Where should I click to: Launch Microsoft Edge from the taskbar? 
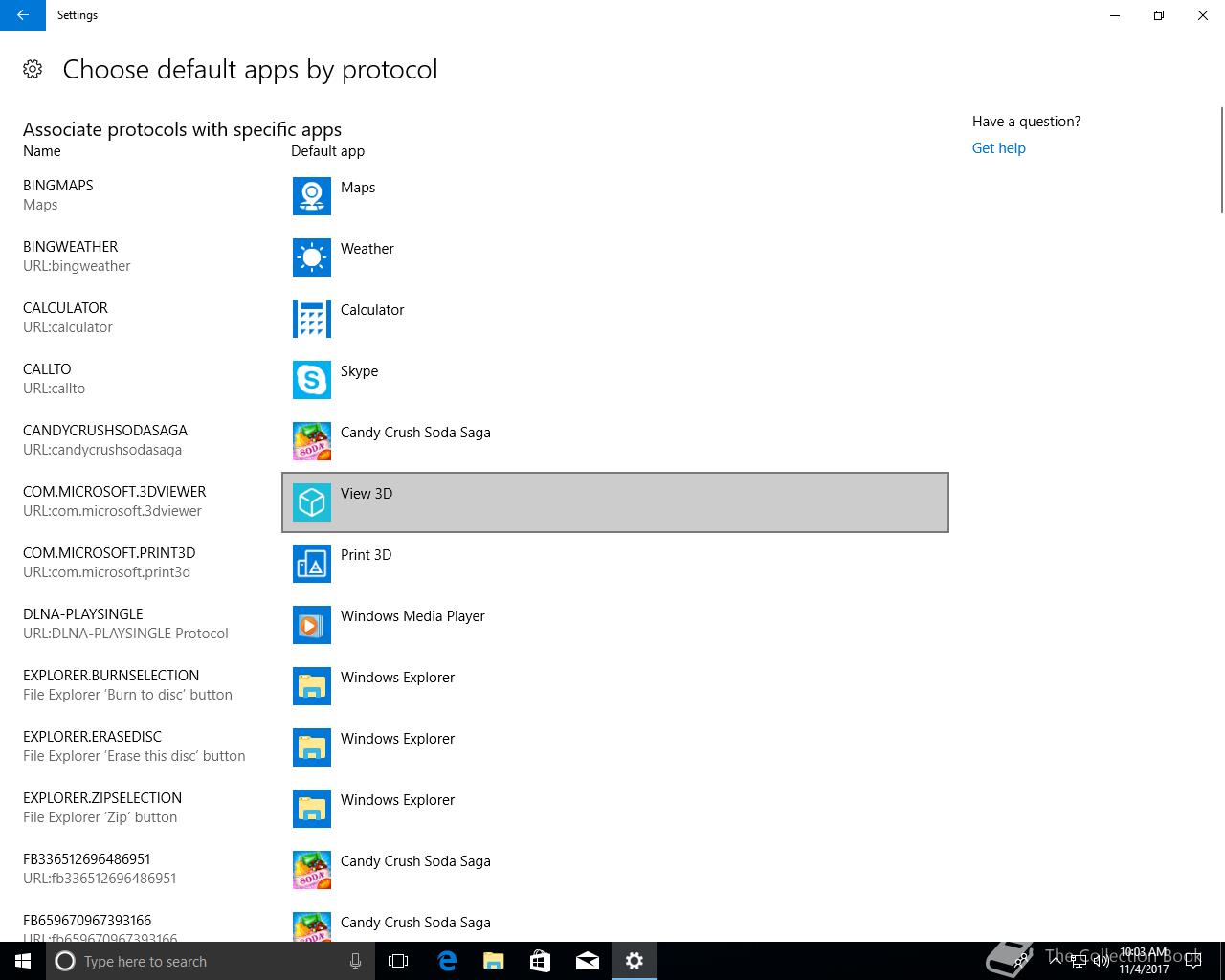click(x=447, y=961)
